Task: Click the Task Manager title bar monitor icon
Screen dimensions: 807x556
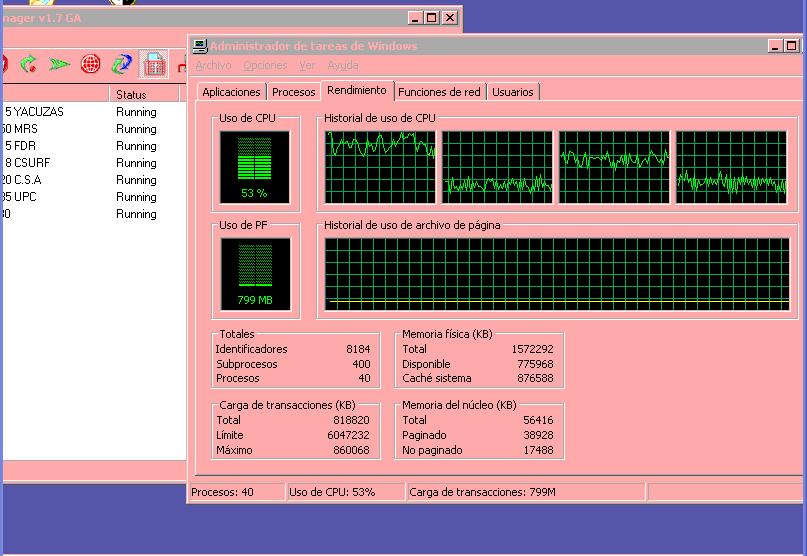Action: tap(200, 46)
